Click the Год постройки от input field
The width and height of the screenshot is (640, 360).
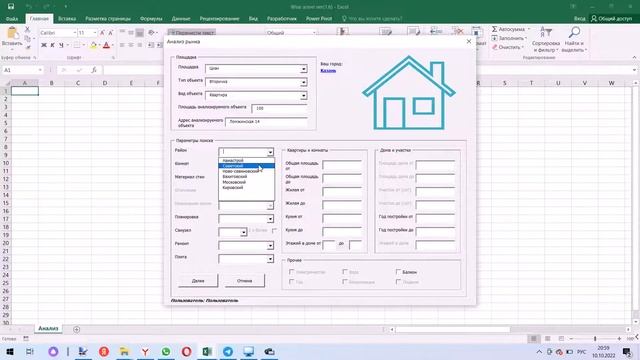click(x=435, y=218)
